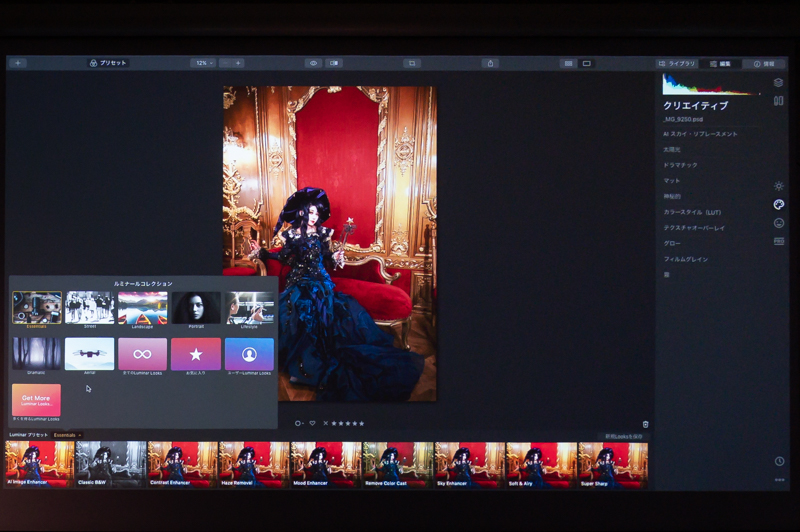Apply the Remove Color Cast look
The height and width of the screenshot is (532, 800).
click(x=398, y=465)
